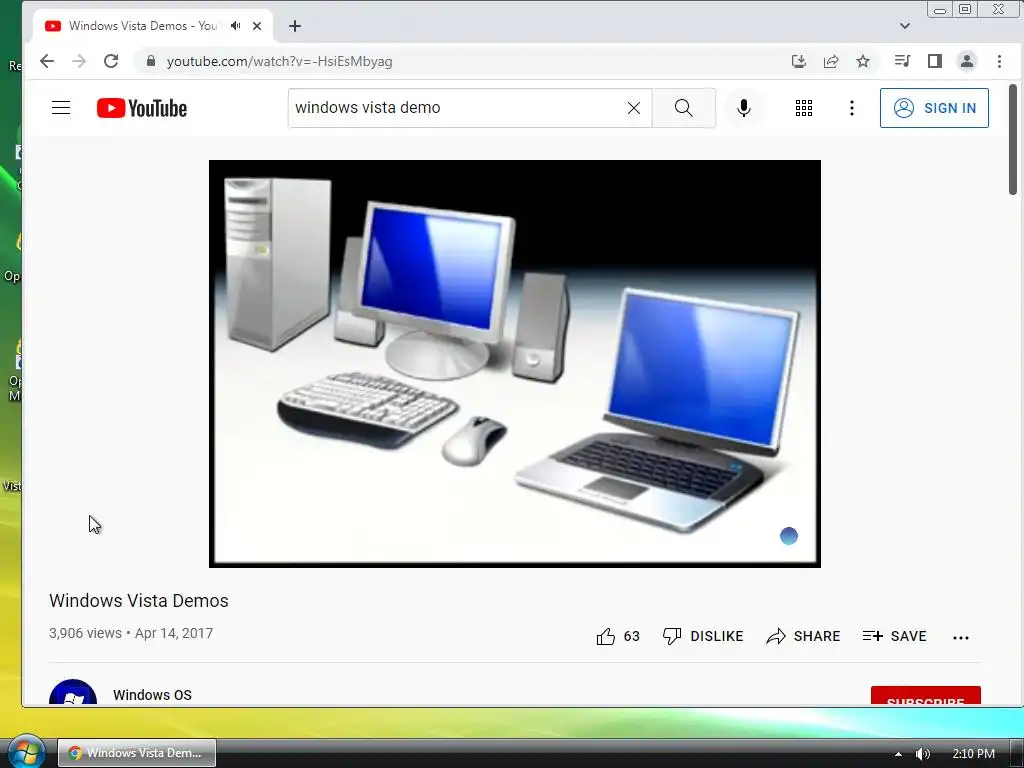The image size is (1024, 768).
Task: Click the Windows Vista Demos video title
Action: (x=138, y=601)
